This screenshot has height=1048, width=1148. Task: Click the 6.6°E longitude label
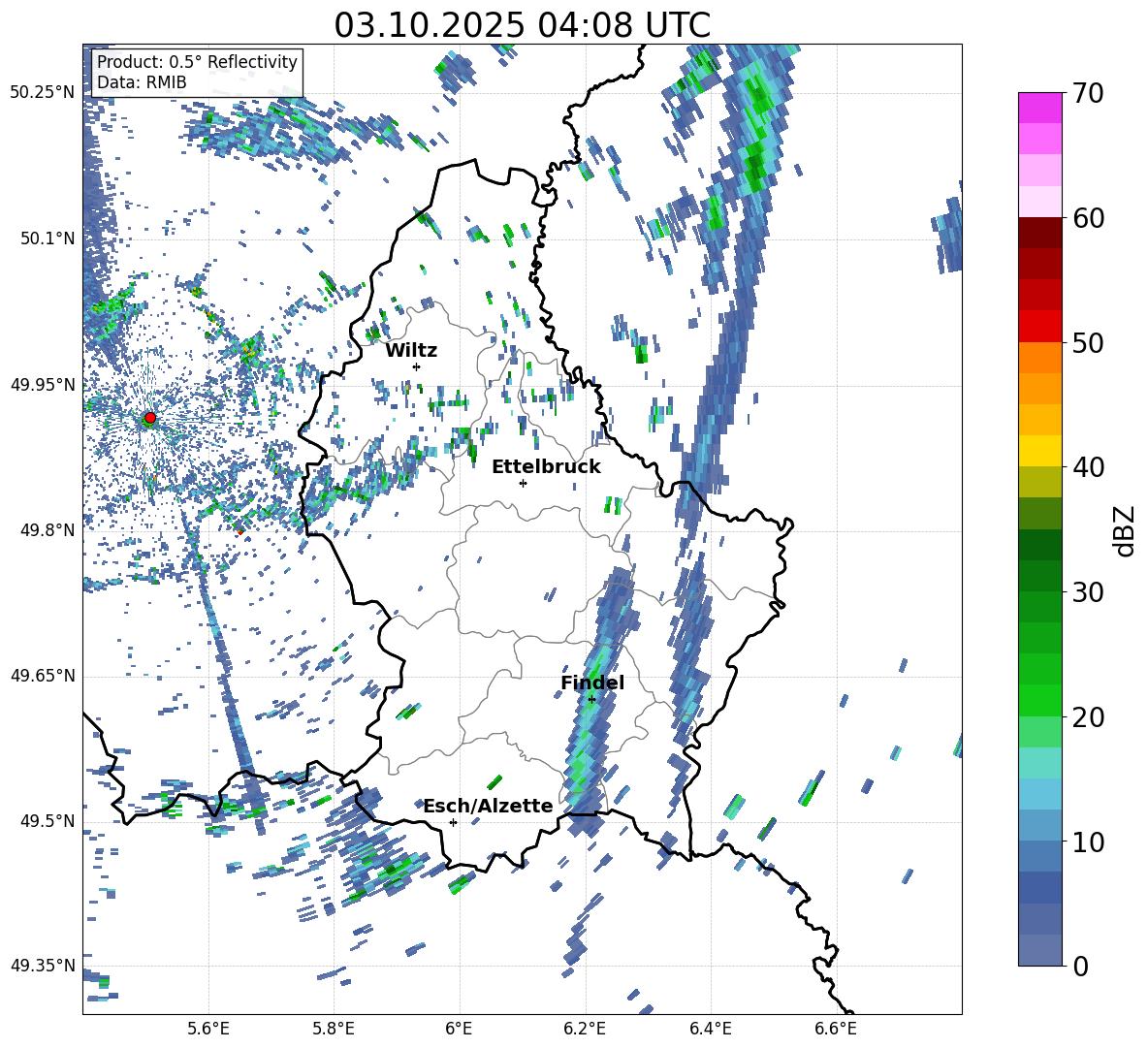tap(836, 1030)
